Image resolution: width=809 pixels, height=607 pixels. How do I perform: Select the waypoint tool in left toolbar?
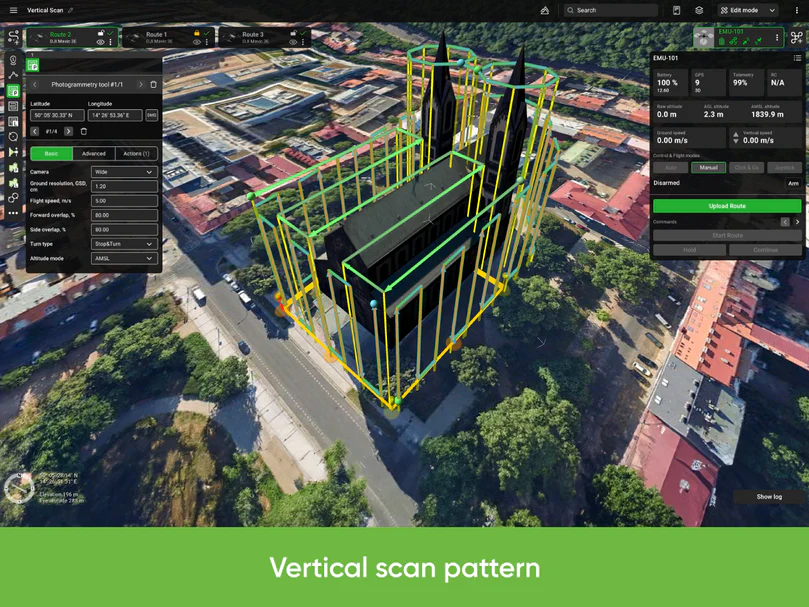13,60
